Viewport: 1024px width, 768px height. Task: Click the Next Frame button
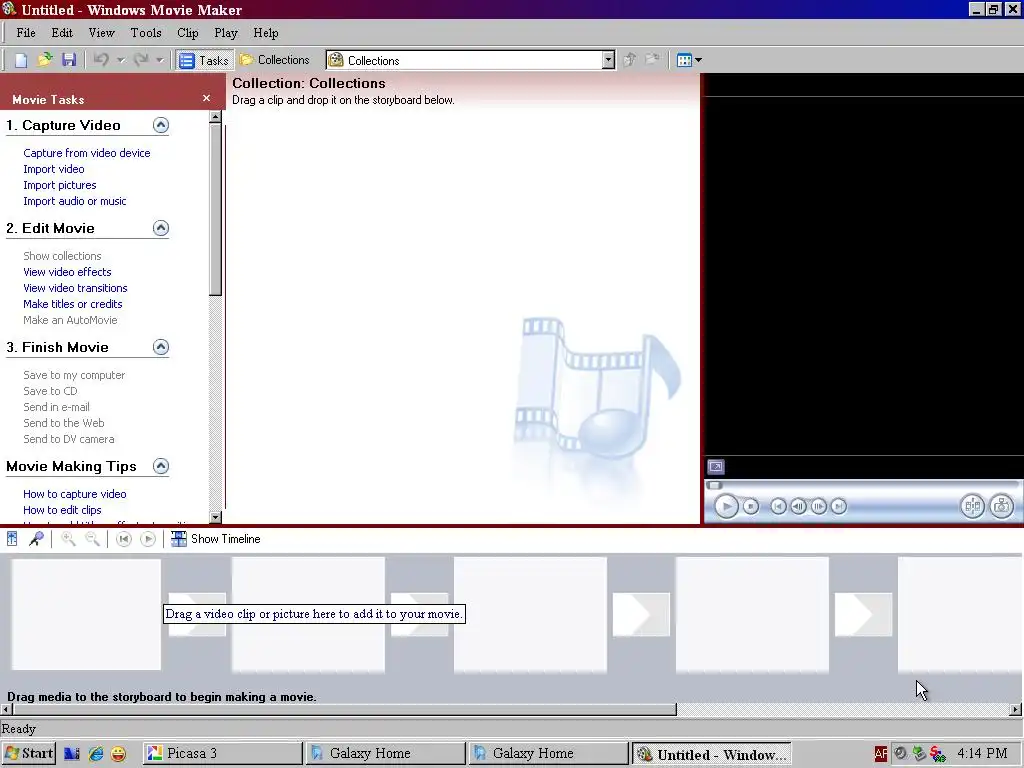tap(818, 506)
